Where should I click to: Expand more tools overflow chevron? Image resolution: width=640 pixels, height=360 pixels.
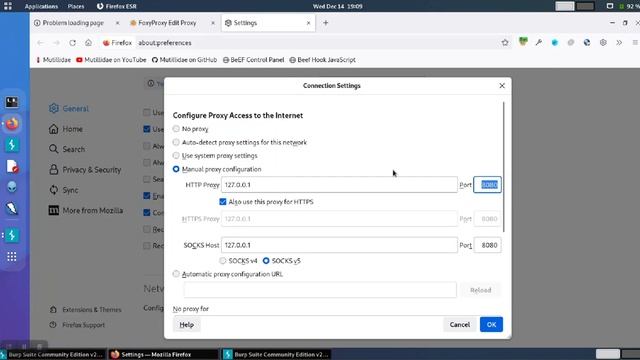[x=619, y=42]
